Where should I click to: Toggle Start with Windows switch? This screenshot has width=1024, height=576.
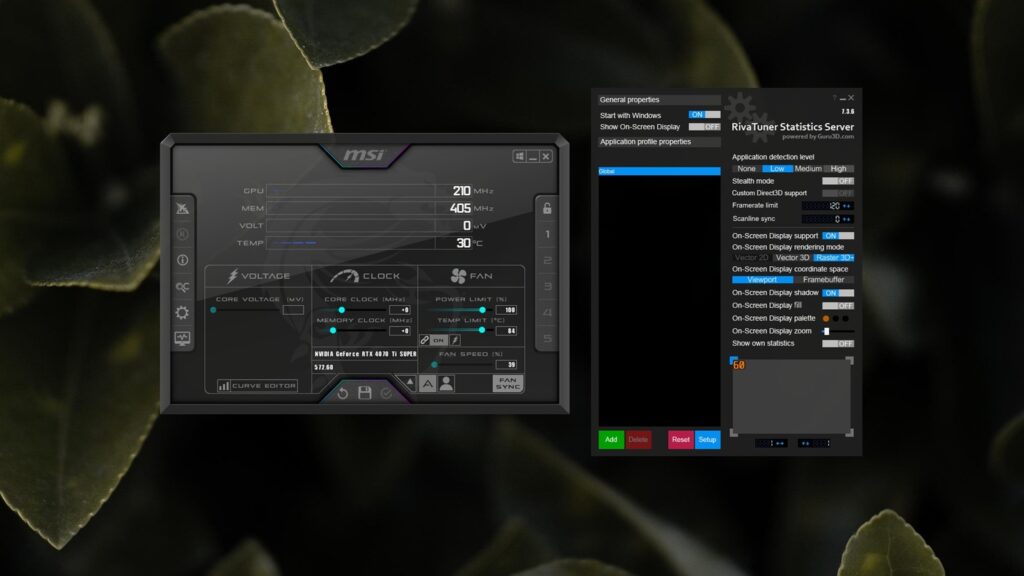[x=704, y=115]
